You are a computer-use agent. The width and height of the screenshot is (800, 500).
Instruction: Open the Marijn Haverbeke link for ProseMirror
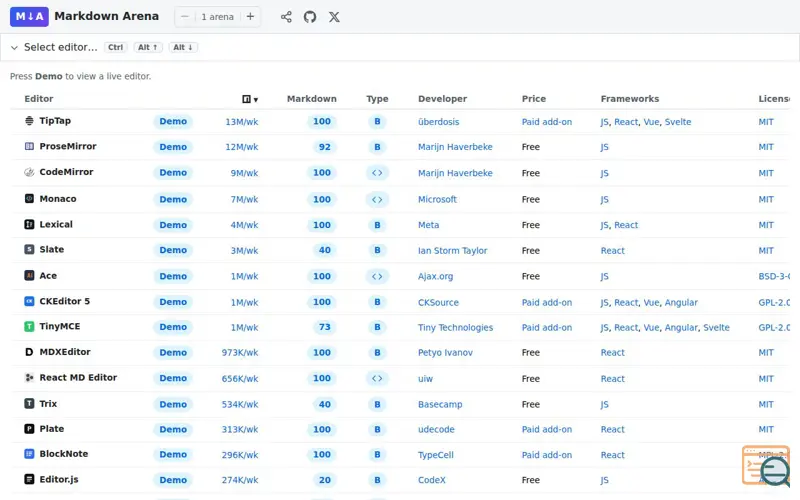point(455,147)
